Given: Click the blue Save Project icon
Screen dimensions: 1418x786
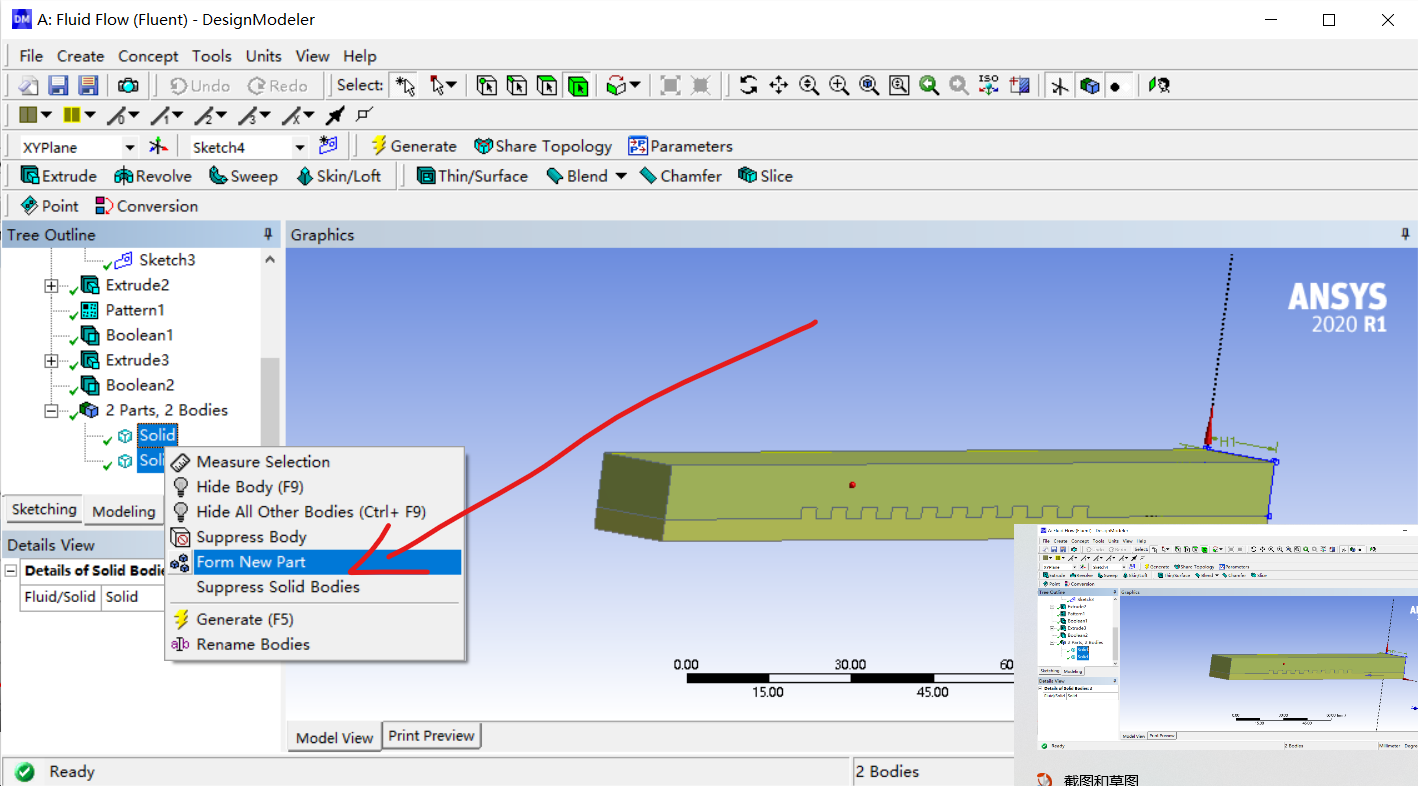Looking at the screenshot, I should click(x=59, y=86).
